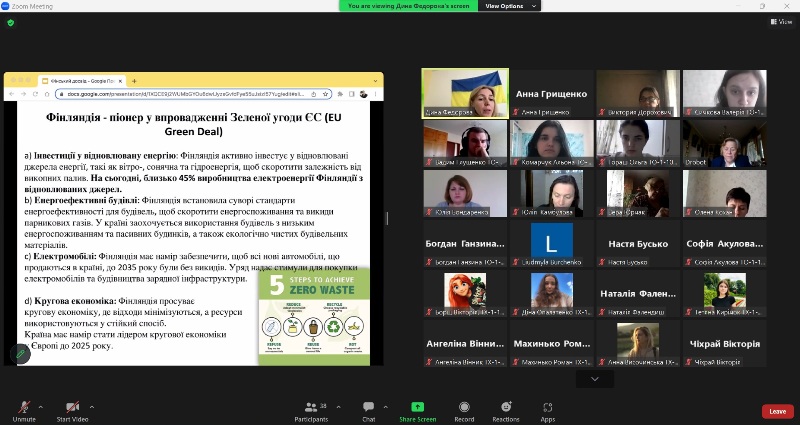Screen dimensions: 800x425
Task: Click the annotation pencil icon on slide
Action: [x=21, y=353]
